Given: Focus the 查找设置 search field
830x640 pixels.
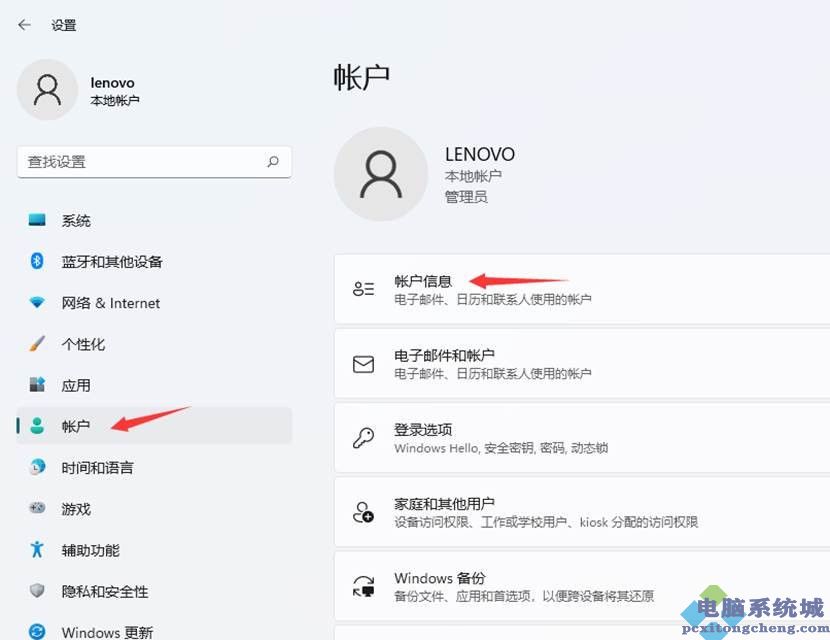Looking at the screenshot, I should click(x=154, y=162).
